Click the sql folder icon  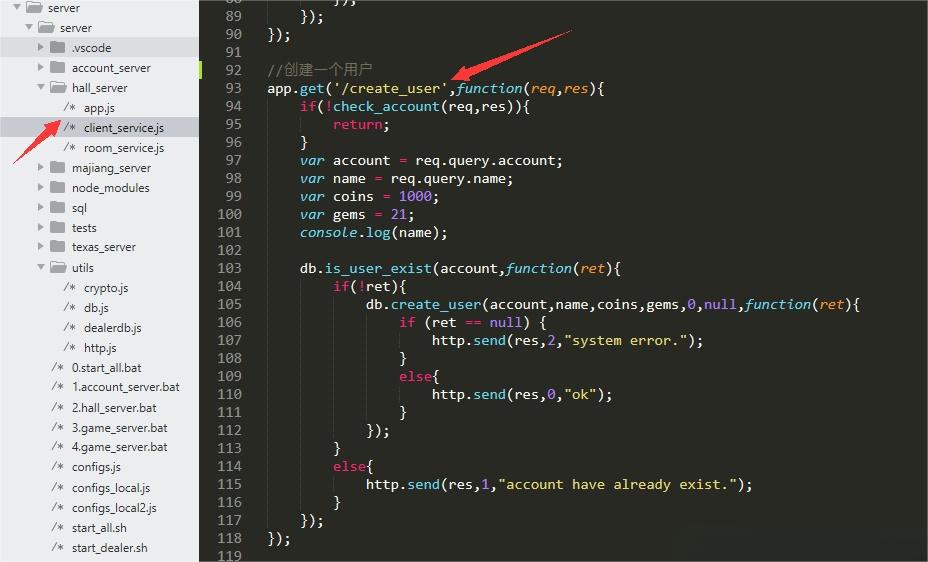[57, 207]
